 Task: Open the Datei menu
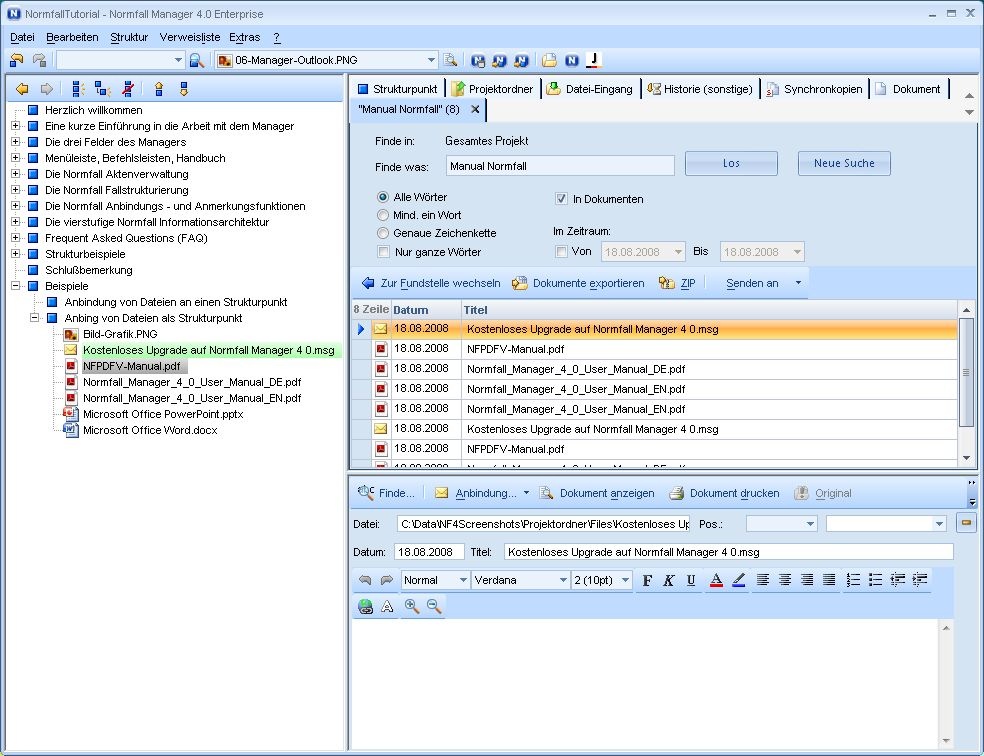(x=22, y=38)
